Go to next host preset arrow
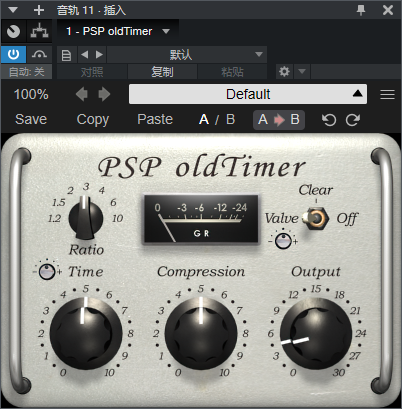This screenshot has width=402, height=409. [99, 55]
